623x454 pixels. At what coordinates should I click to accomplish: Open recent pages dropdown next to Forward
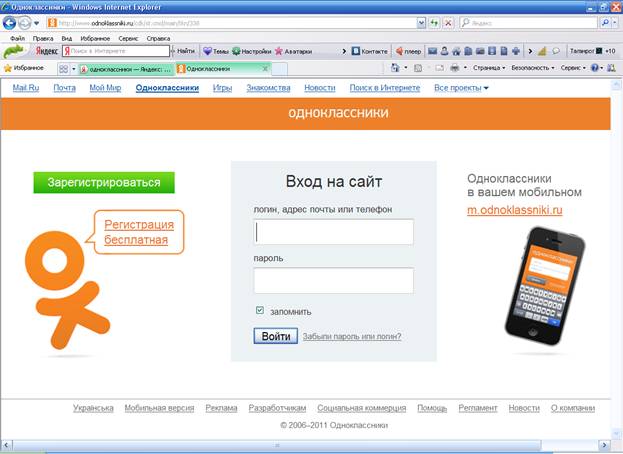click(x=36, y=23)
